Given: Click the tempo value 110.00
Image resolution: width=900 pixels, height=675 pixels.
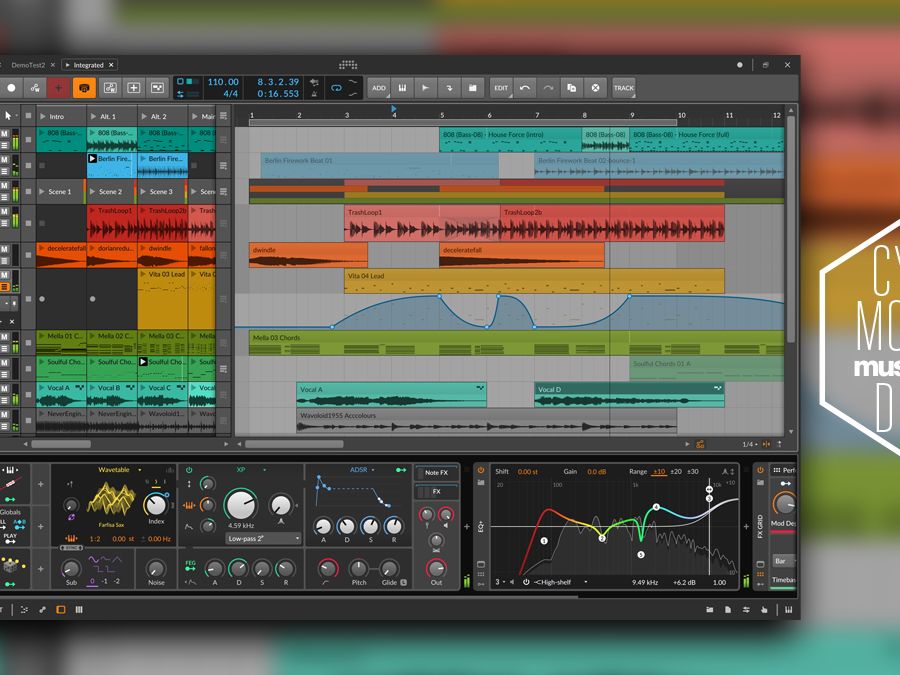Looking at the screenshot, I should [223, 82].
